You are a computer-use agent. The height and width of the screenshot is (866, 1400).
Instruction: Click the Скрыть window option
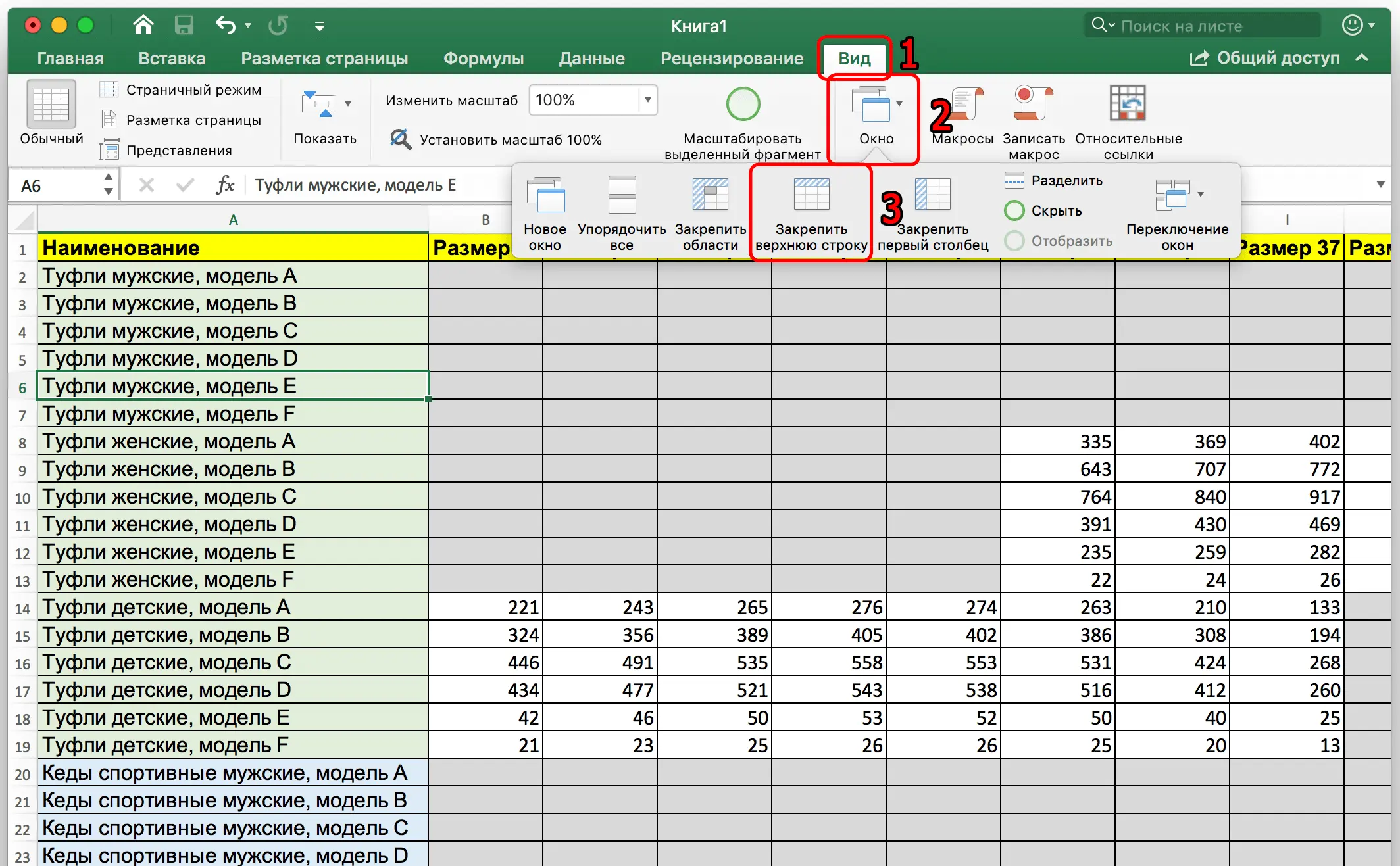tap(1043, 210)
